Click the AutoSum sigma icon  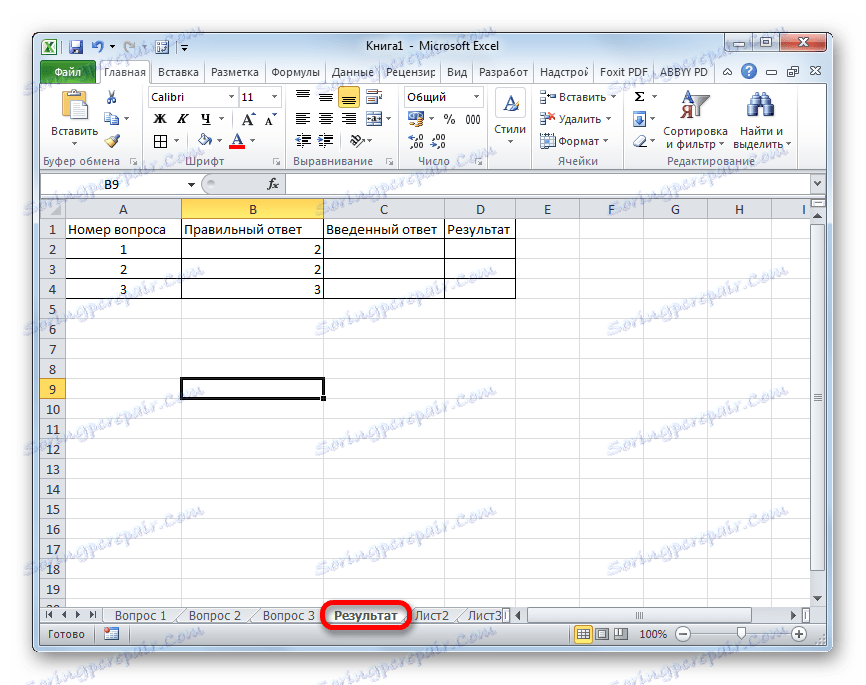pyautogui.click(x=640, y=97)
